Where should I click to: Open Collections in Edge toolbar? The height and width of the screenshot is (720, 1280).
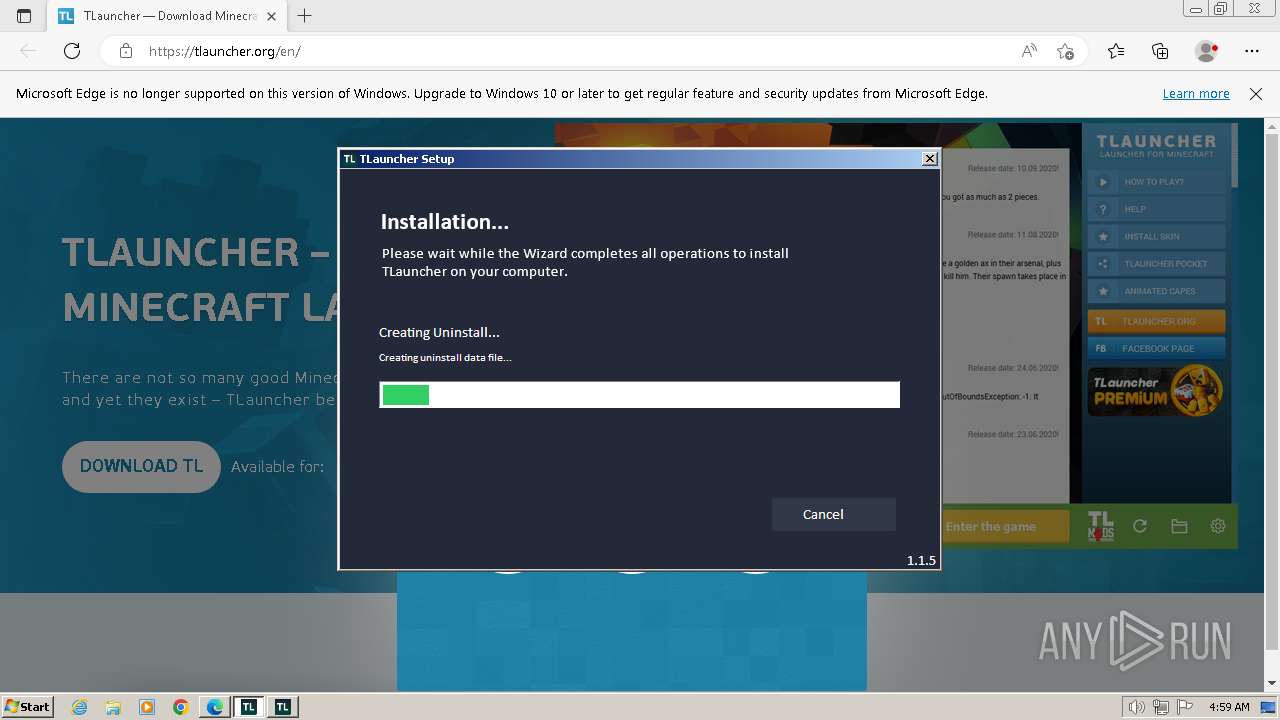click(1160, 51)
